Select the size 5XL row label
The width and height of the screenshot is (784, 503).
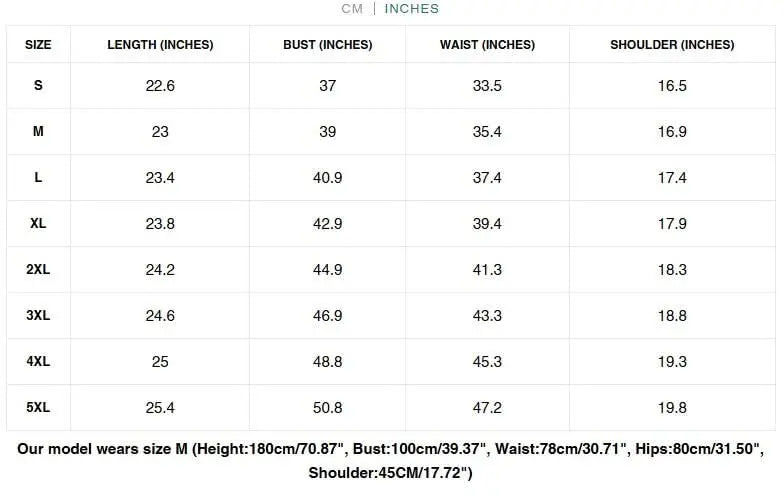coord(38,408)
